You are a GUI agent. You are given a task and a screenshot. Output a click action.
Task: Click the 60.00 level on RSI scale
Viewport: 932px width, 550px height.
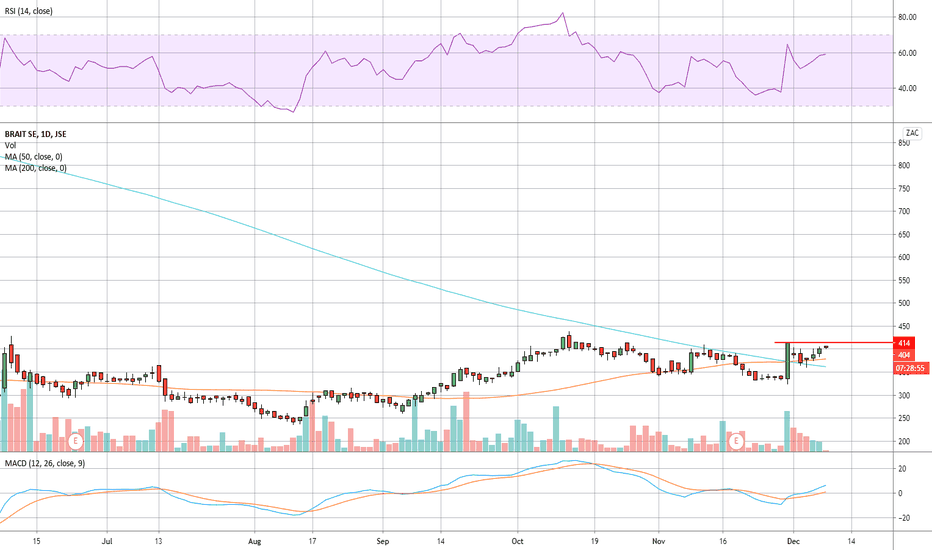(x=907, y=54)
